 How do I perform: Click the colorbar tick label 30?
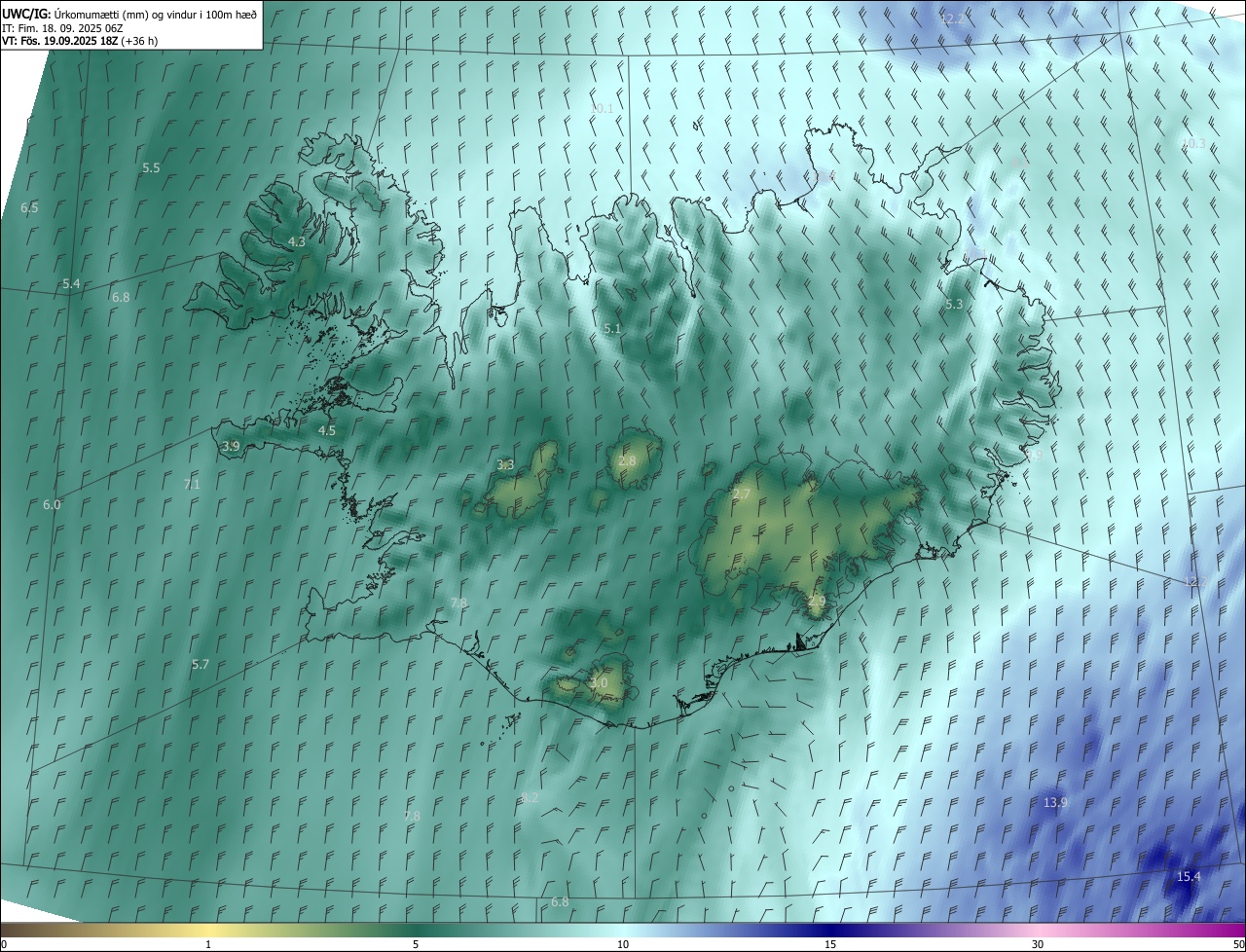coord(1038,944)
